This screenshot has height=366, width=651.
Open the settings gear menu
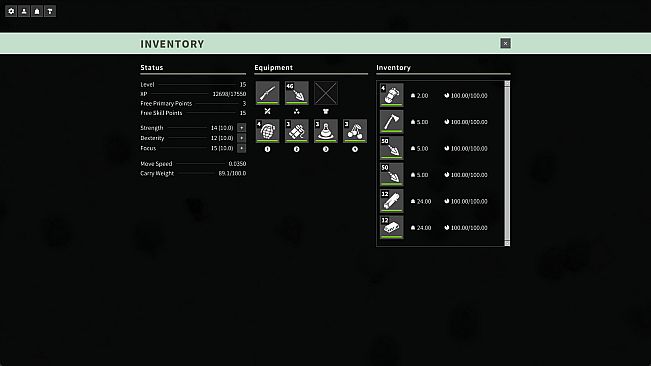point(11,11)
